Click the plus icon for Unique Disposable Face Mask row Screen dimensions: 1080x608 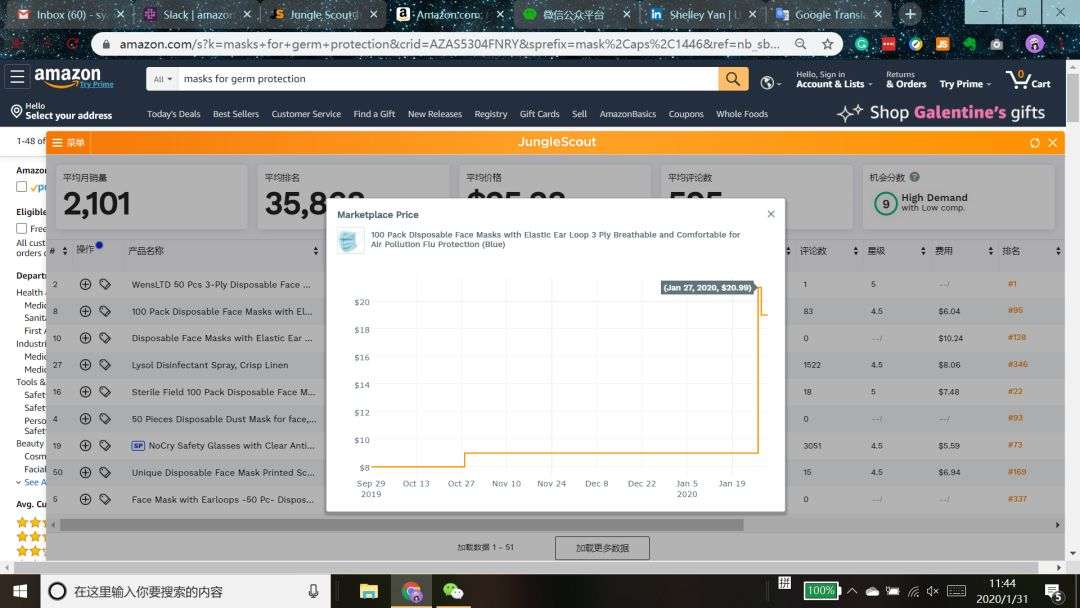85,472
